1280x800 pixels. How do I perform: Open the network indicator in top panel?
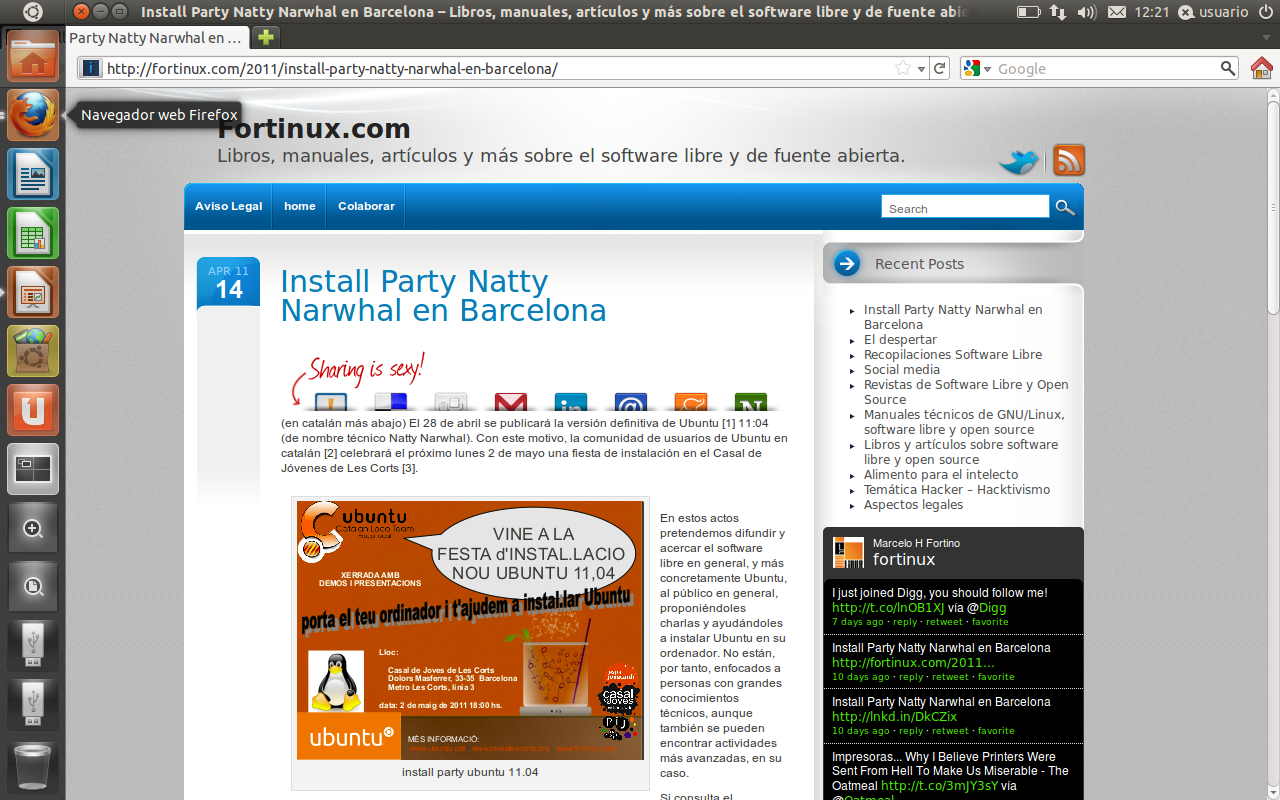pyautogui.click(x=1057, y=12)
